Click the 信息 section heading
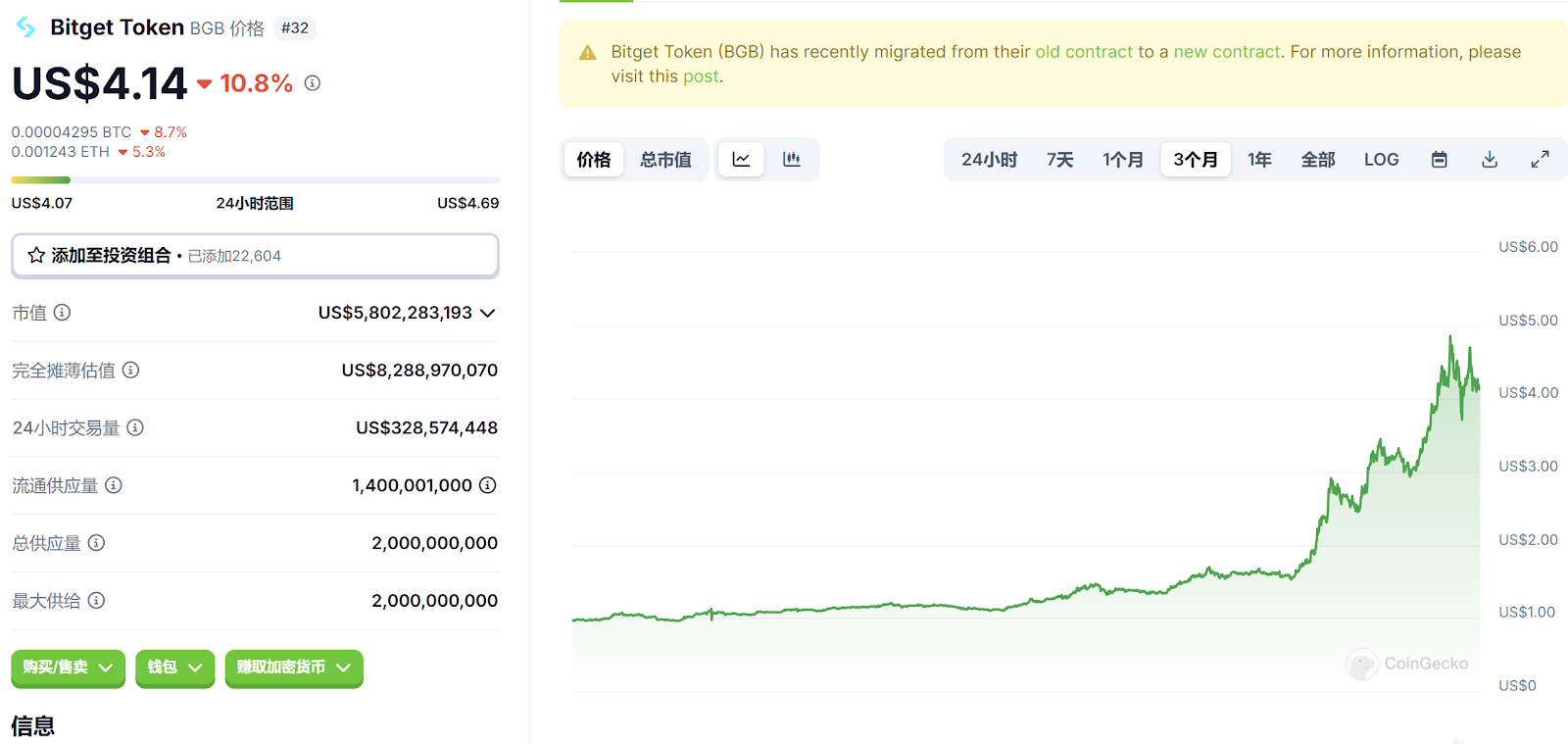 [x=33, y=726]
